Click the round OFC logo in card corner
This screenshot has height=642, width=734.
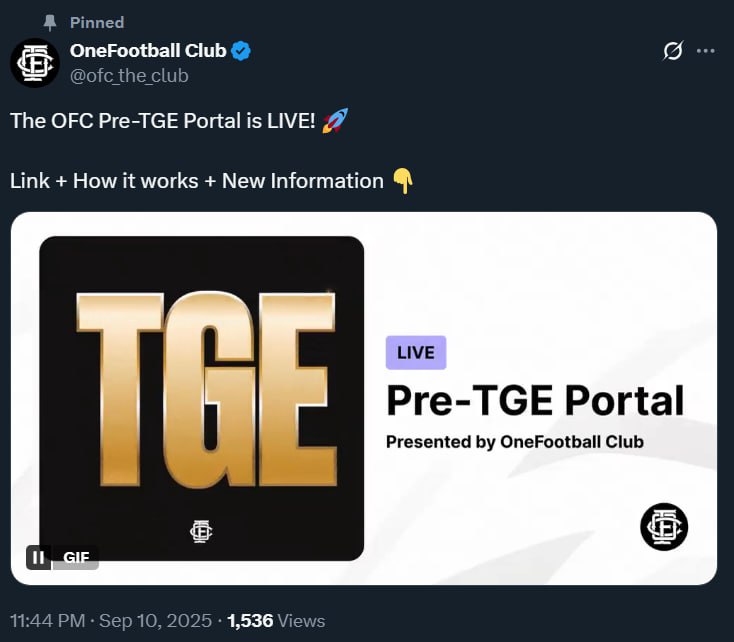click(664, 527)
